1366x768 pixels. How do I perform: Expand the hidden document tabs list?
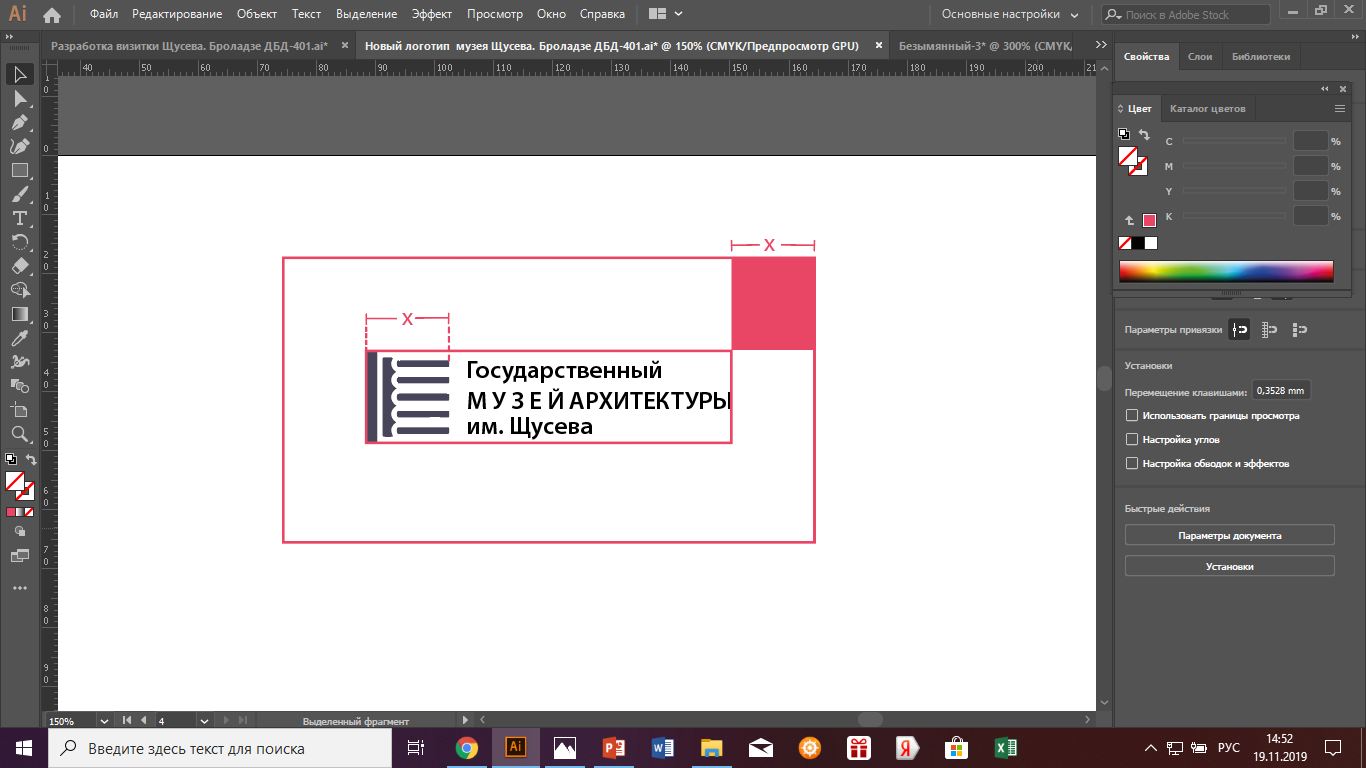pos(1102,46)
